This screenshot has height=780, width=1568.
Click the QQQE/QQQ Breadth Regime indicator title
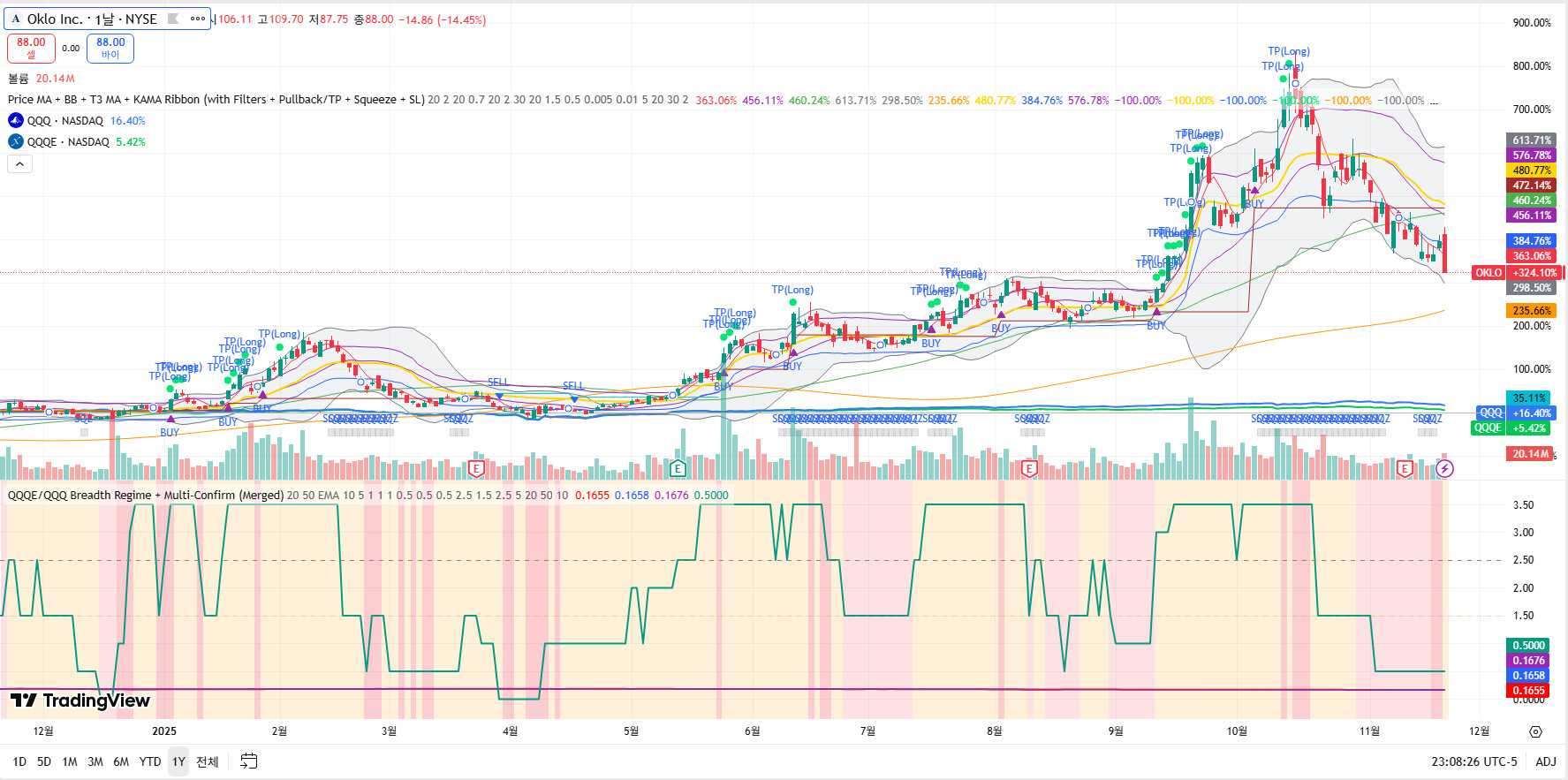pyautogui.click(x=146, y=496)
